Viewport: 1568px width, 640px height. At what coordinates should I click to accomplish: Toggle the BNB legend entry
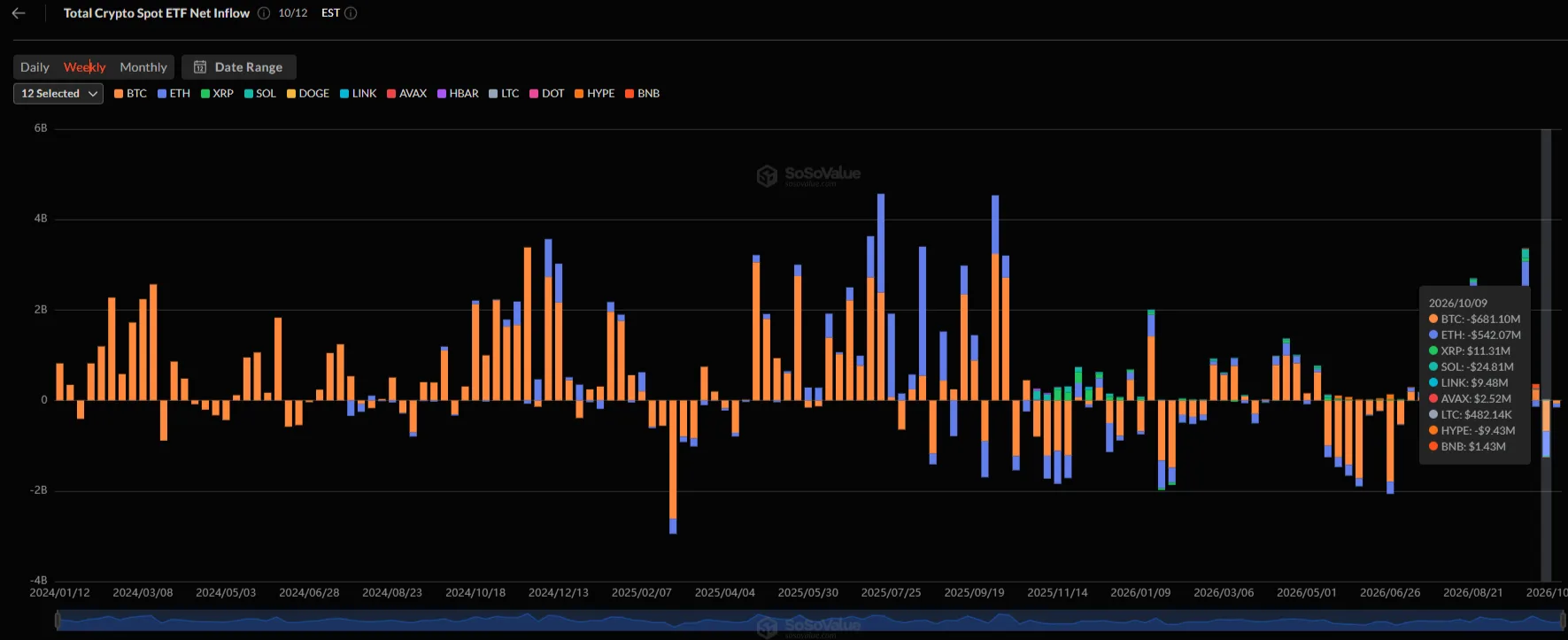coord(643,94)
